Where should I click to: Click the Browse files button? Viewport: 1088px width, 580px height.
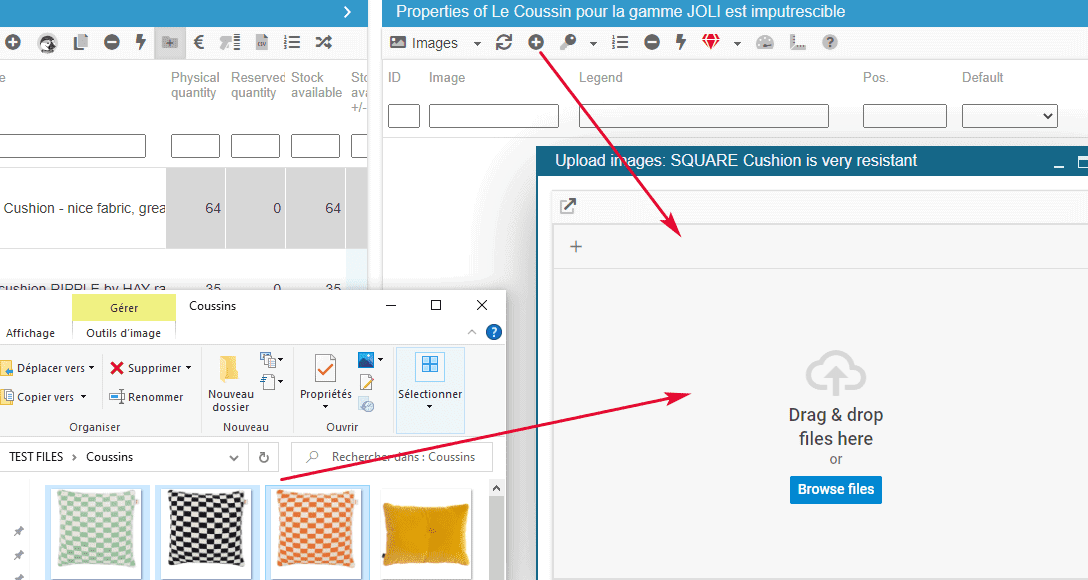coord(835,489)
